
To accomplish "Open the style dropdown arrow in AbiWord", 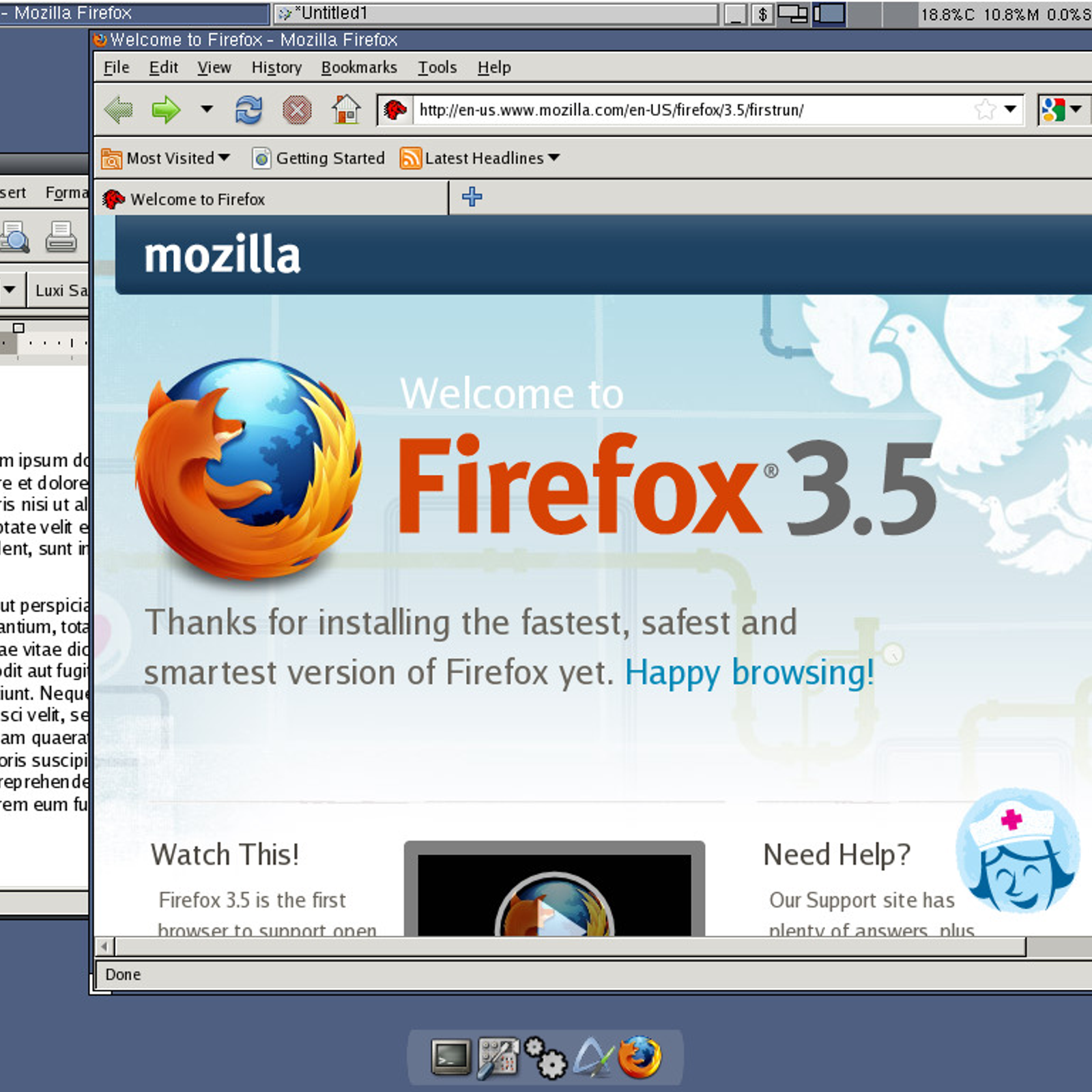I will point(10,289).
